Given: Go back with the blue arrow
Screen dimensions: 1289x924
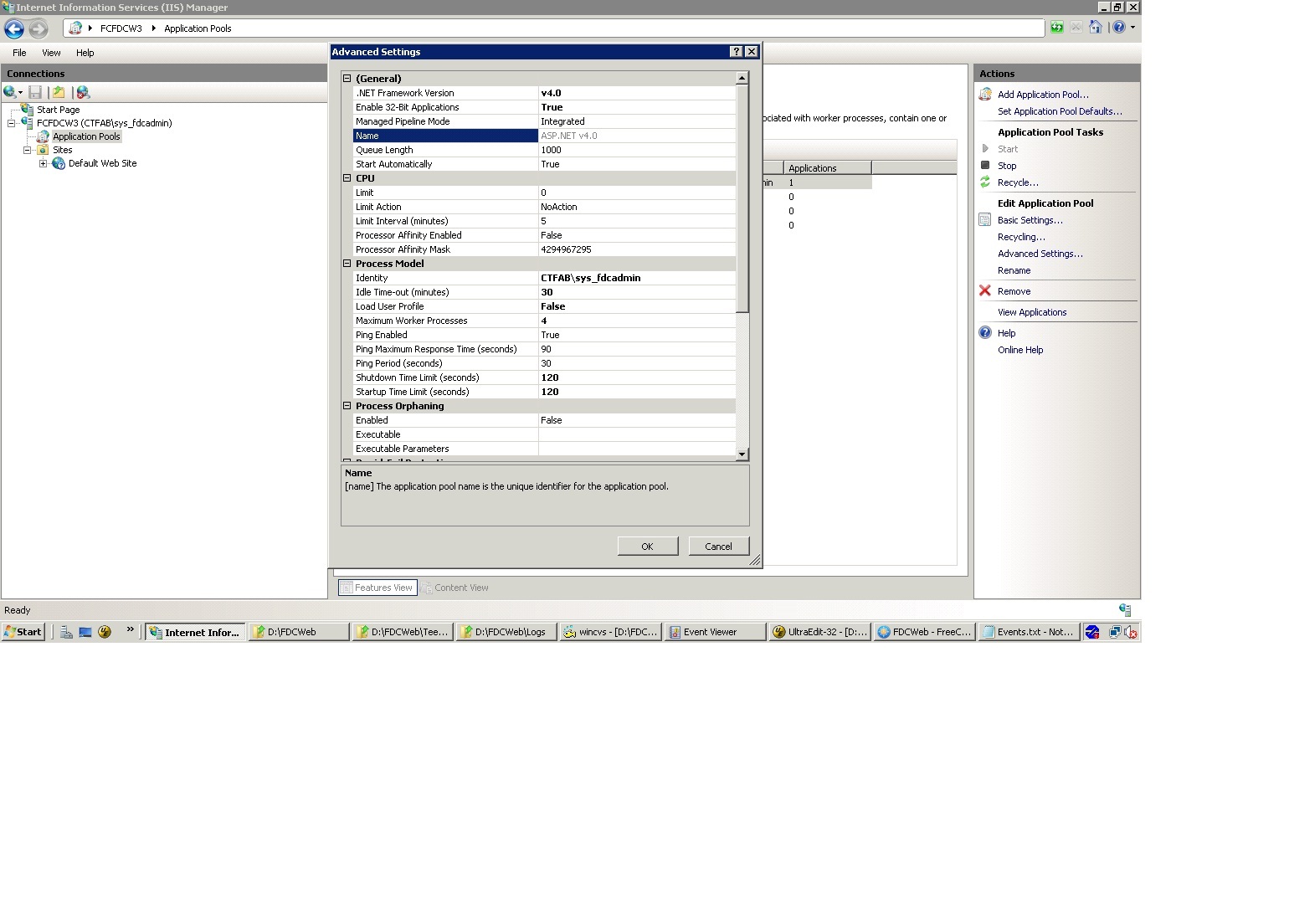Looking at the screenshot, I should 14,29.
